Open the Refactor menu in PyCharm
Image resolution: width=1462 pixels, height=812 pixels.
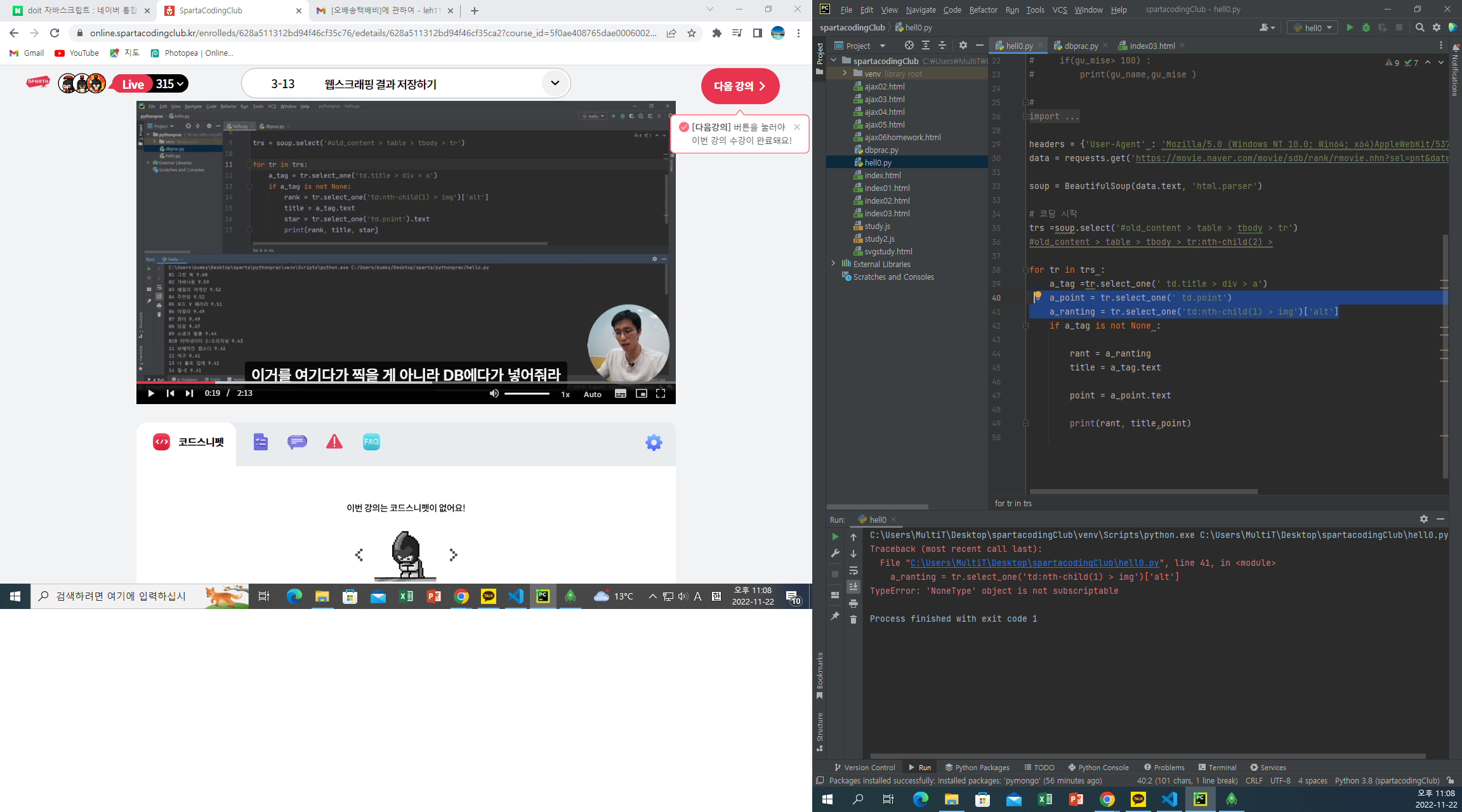tap(983, 10)
